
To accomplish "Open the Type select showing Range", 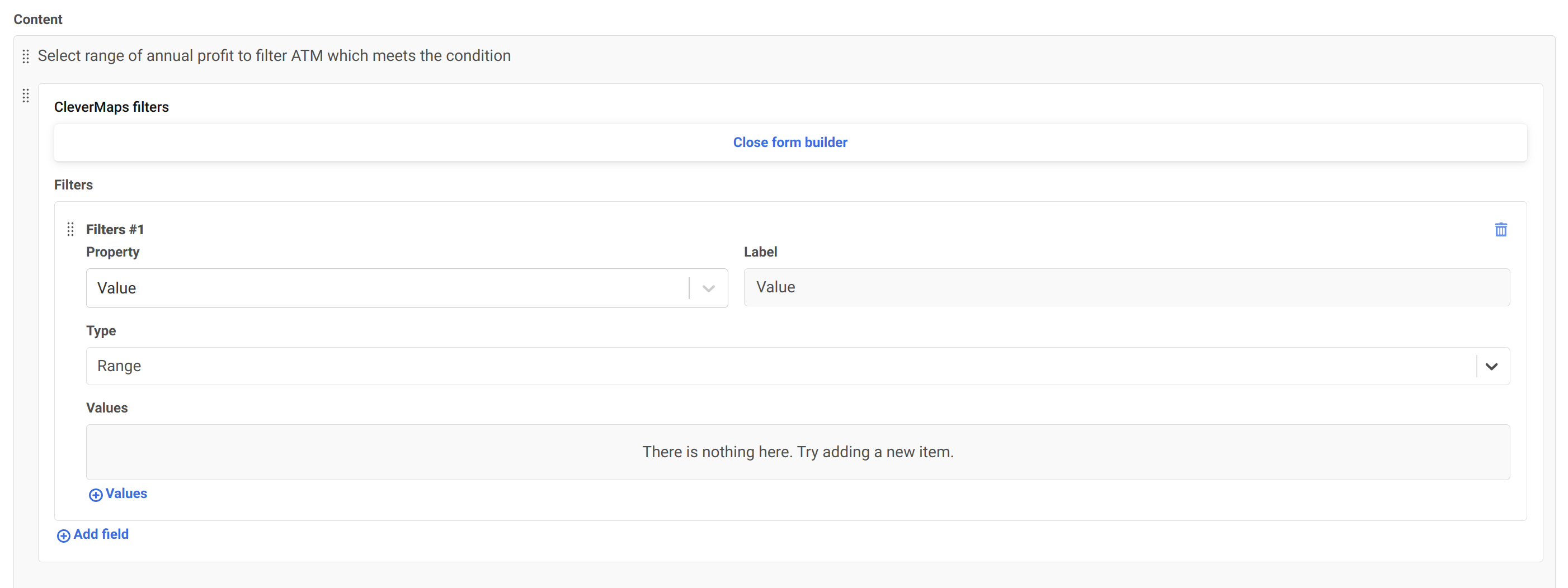I will [779, 366].
